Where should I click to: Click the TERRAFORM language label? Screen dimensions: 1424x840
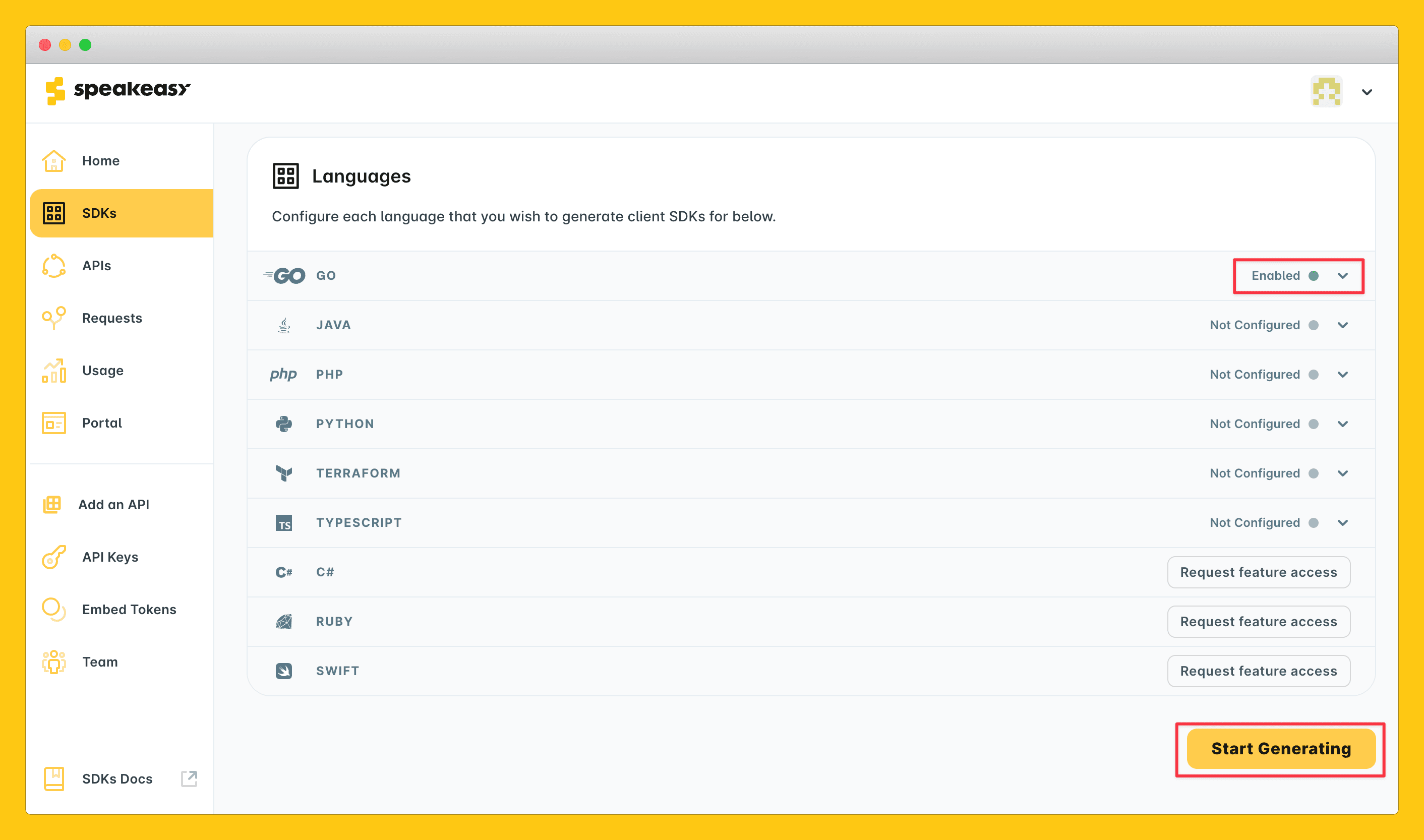point(358,473)
